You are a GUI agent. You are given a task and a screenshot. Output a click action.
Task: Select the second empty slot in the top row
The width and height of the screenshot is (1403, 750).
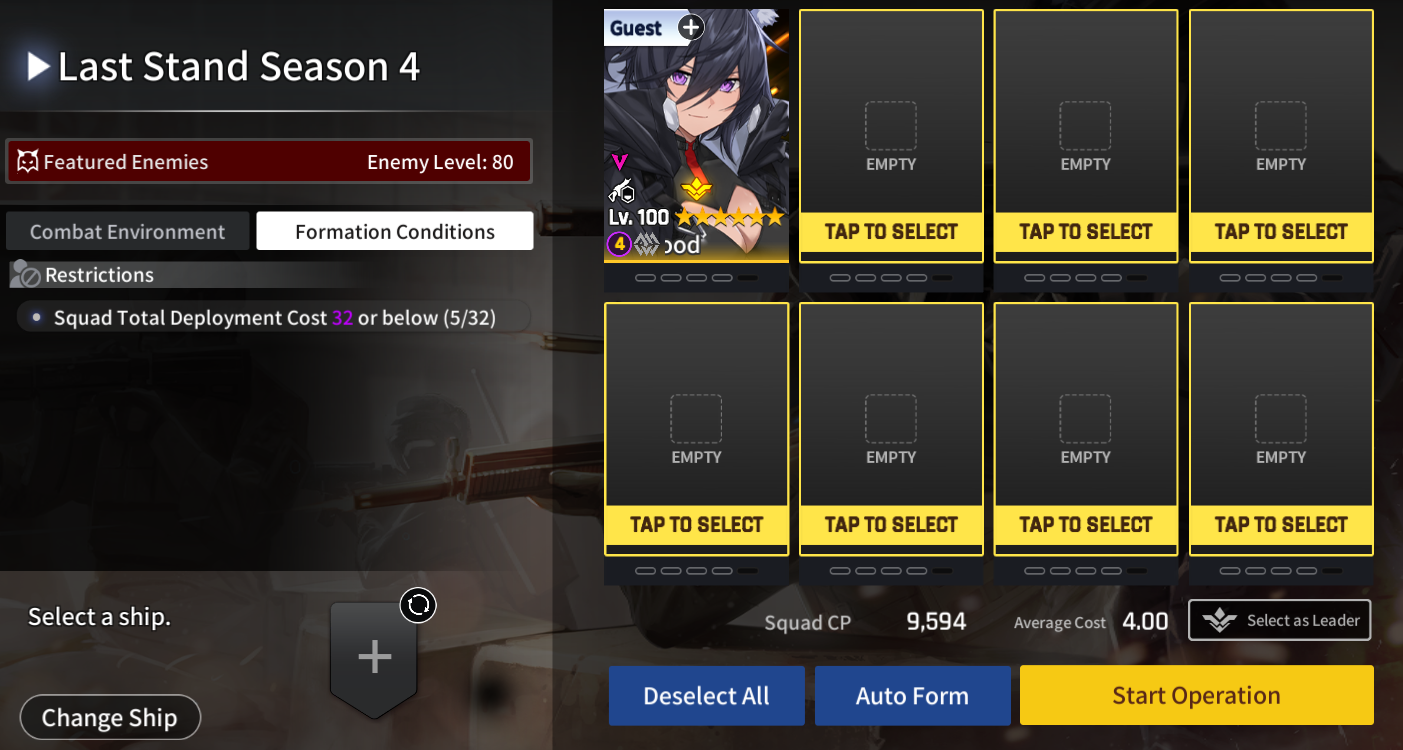coord(1086,136)
